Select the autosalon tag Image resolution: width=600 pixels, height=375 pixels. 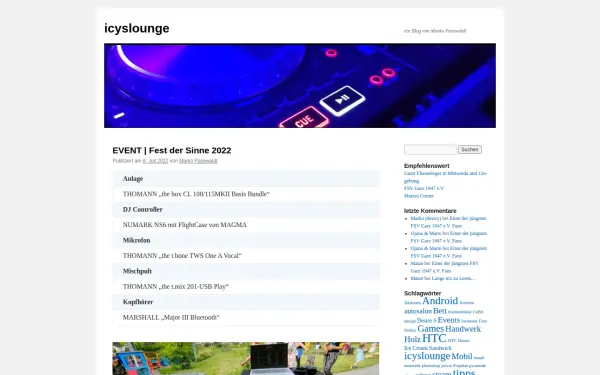(x=418, y=311)
